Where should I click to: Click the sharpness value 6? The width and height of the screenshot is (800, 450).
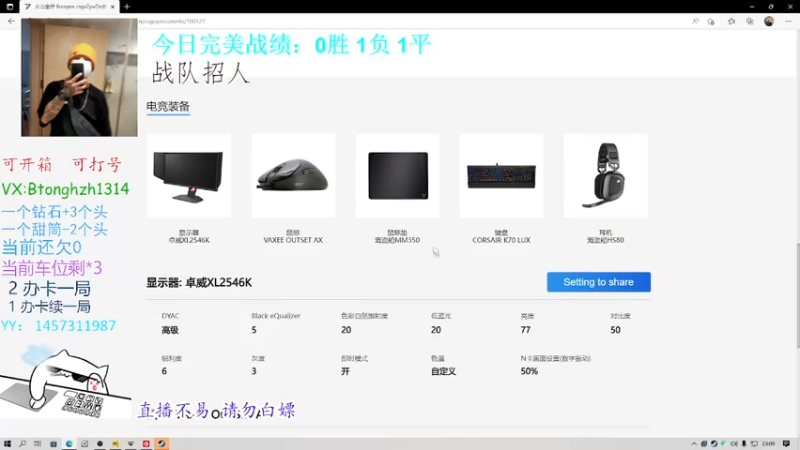(x=164, y=371)
